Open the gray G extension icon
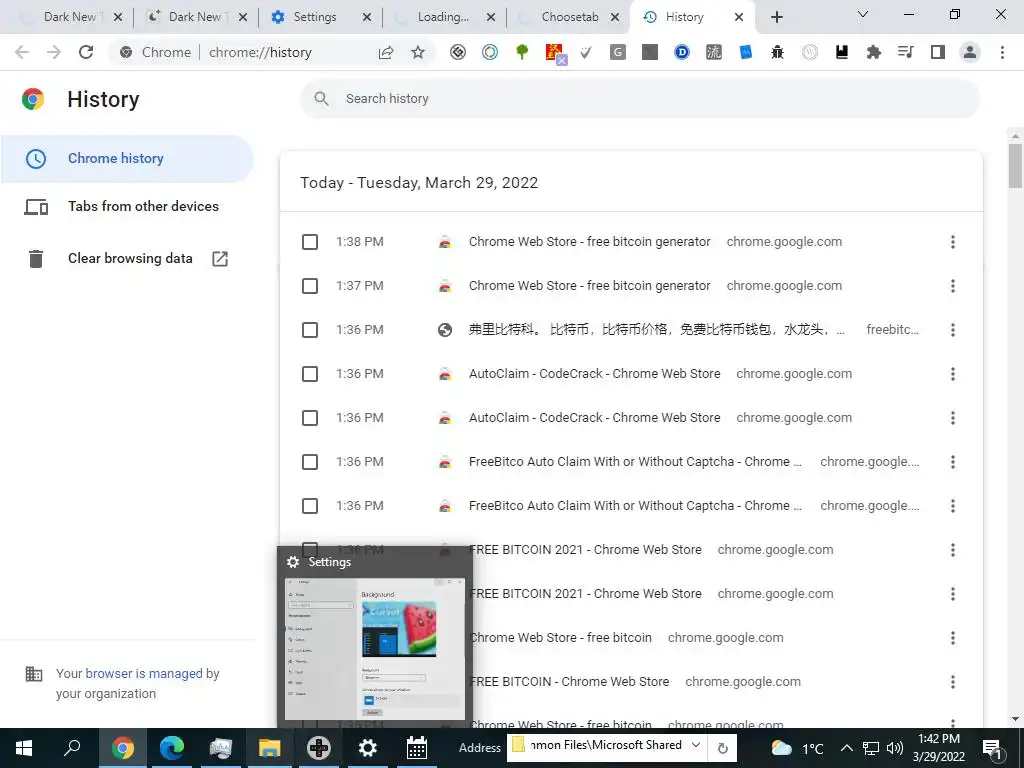Image resolution: width=1024 pixels, height=768 pixels. (x=618, y=52)
